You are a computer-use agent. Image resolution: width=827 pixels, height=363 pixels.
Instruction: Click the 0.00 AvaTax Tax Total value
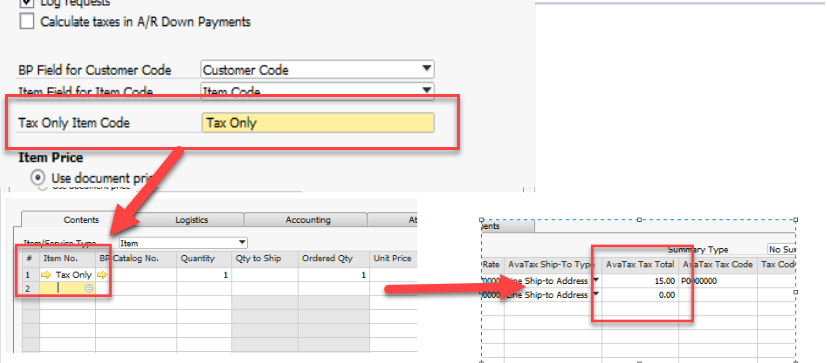point(667,295)
